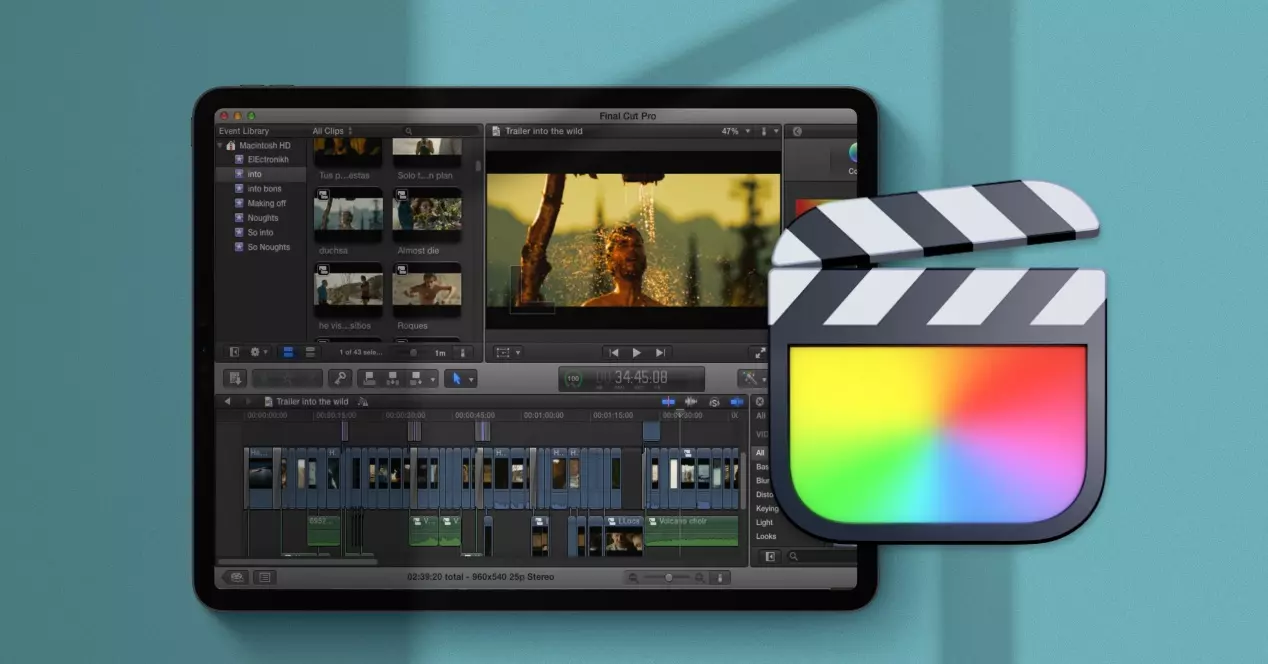This screenshot has height=664, width=1268.
Task: Open the viewer transform tool dropdown
Action: coord(507,353)
